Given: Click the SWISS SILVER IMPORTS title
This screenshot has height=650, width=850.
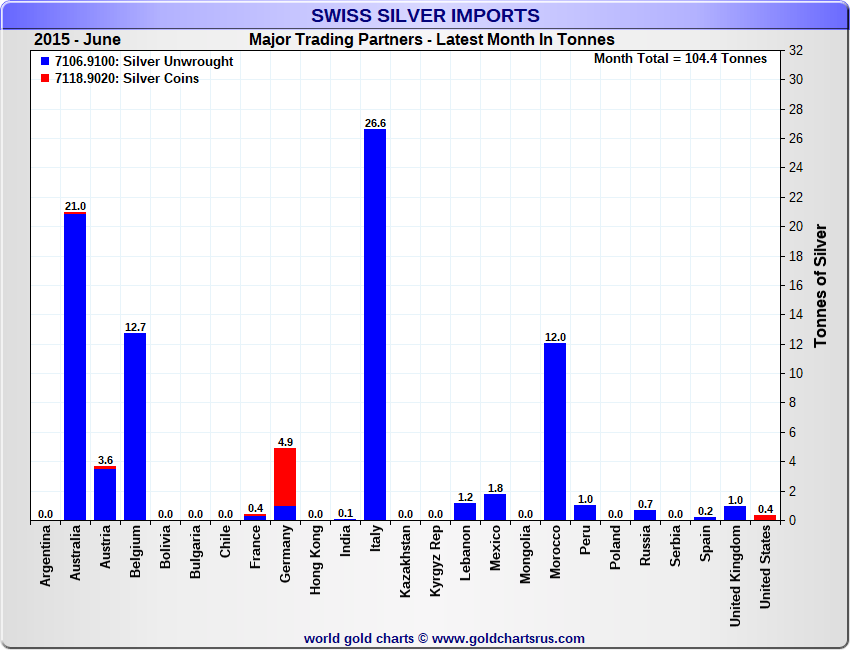Looking at the screenshot, I should click(x=425, y=16).
